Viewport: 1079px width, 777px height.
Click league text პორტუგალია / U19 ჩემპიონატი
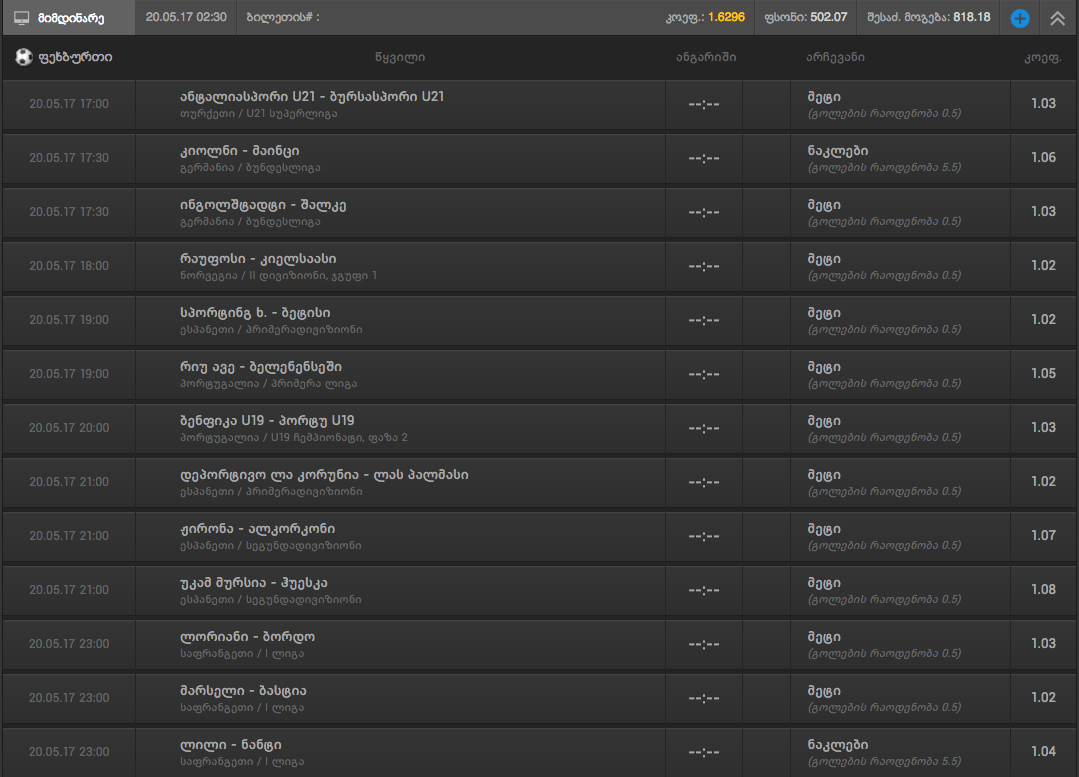pos(294,437)
